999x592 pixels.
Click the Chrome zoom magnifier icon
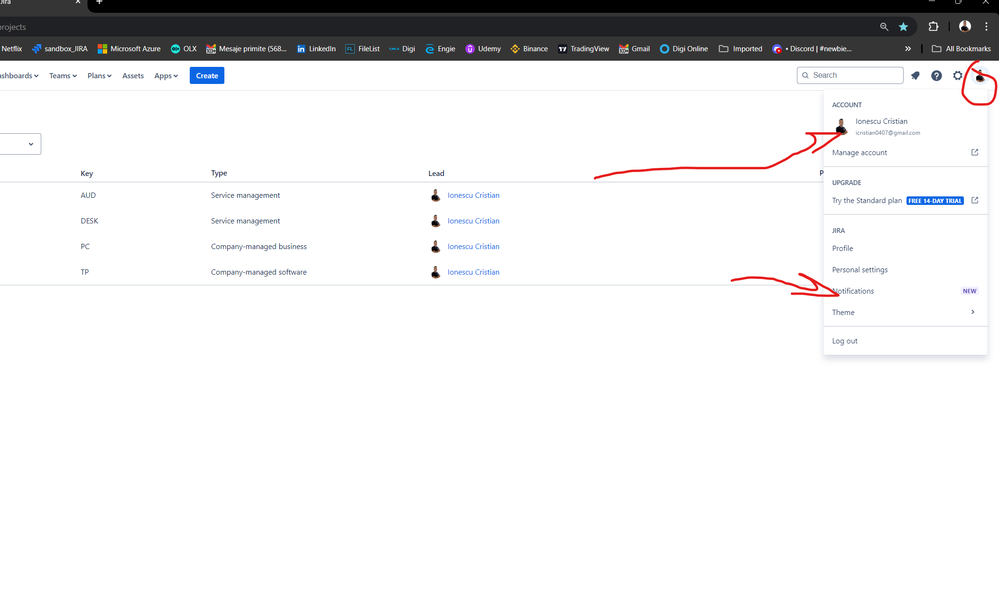(x=884, y=27)
